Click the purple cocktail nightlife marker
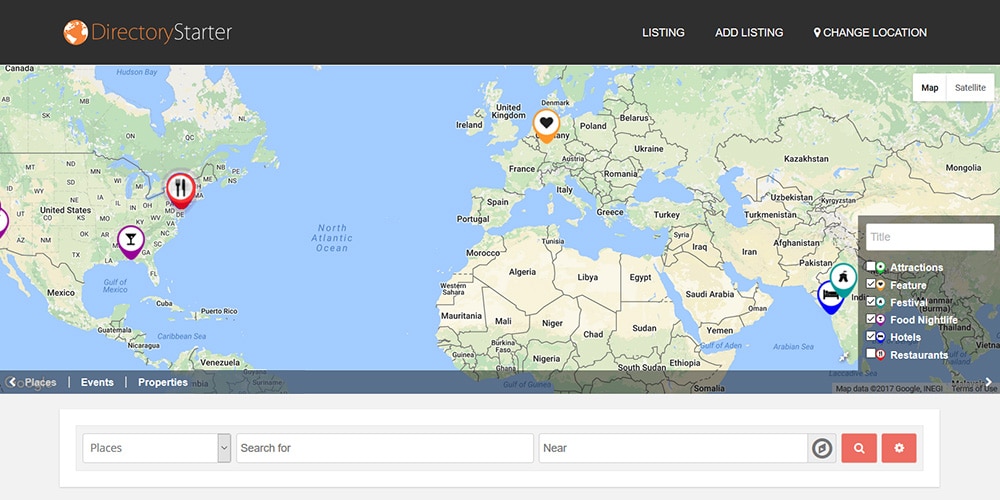 click(130, 239)
